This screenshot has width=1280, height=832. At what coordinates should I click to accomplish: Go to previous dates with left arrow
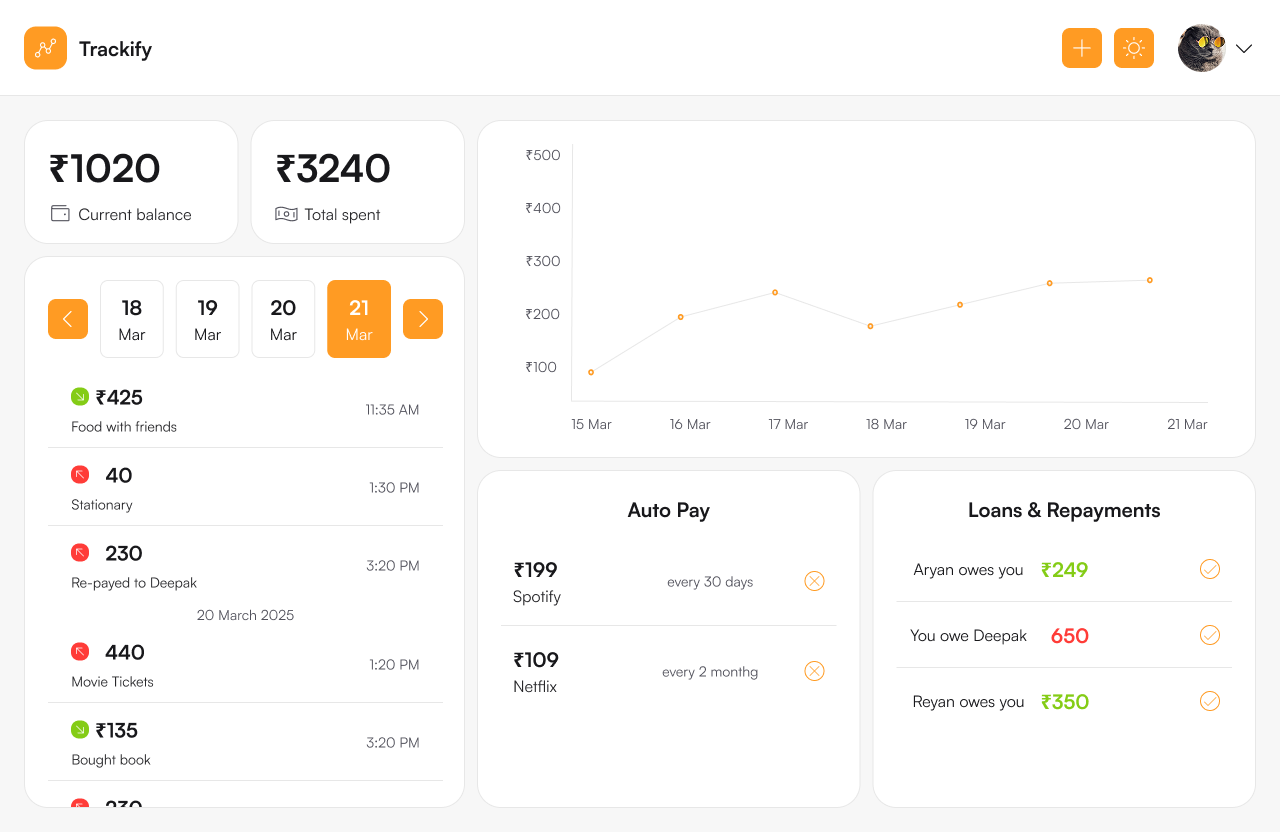[68, 319]
